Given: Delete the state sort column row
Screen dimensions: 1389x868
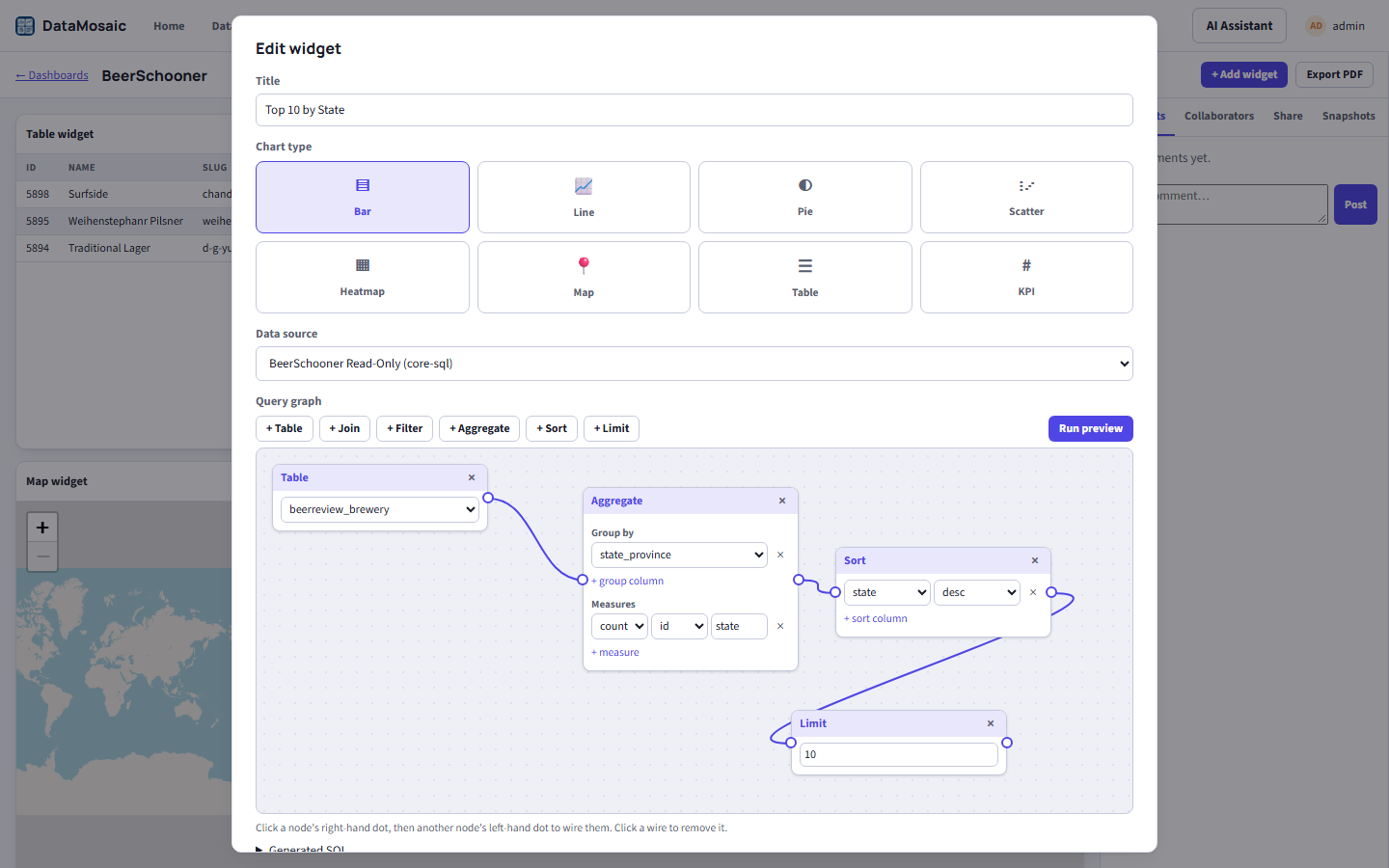Looking at the screenshot, I should point(1033,592).
